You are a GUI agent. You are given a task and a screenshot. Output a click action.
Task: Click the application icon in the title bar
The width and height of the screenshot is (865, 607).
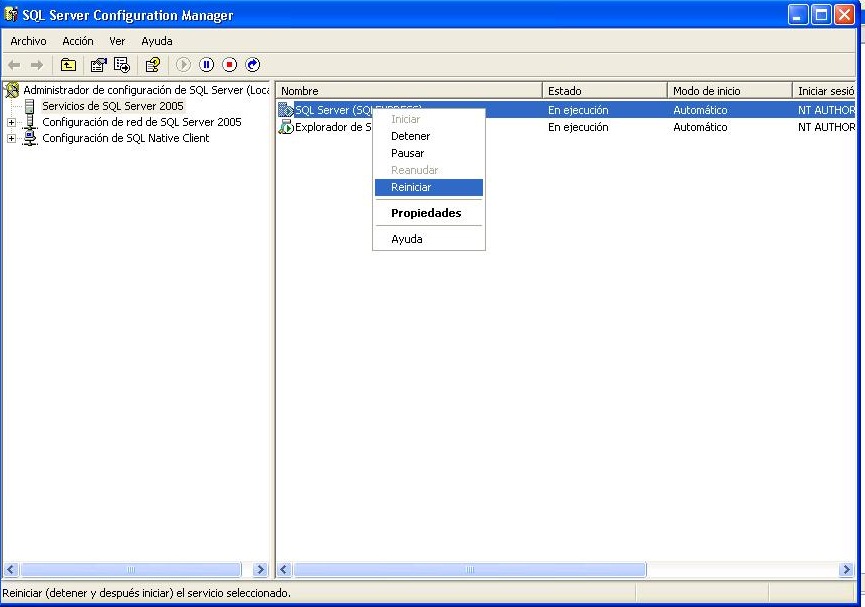click(x=11, y=14)
